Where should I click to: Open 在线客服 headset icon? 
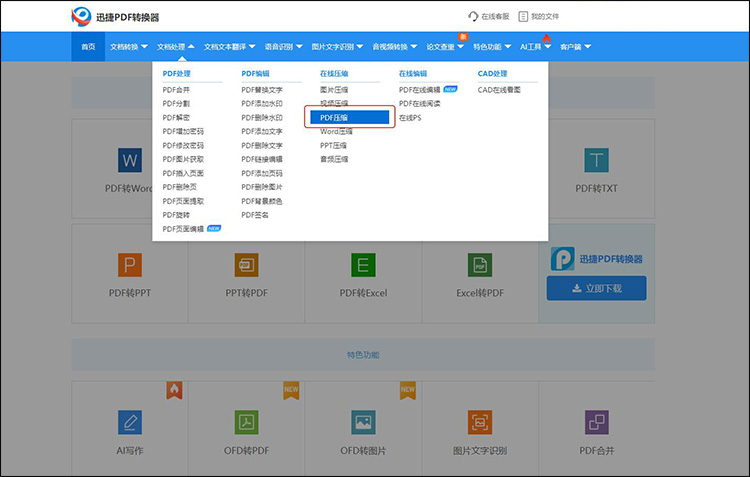[x=473, y=16]
